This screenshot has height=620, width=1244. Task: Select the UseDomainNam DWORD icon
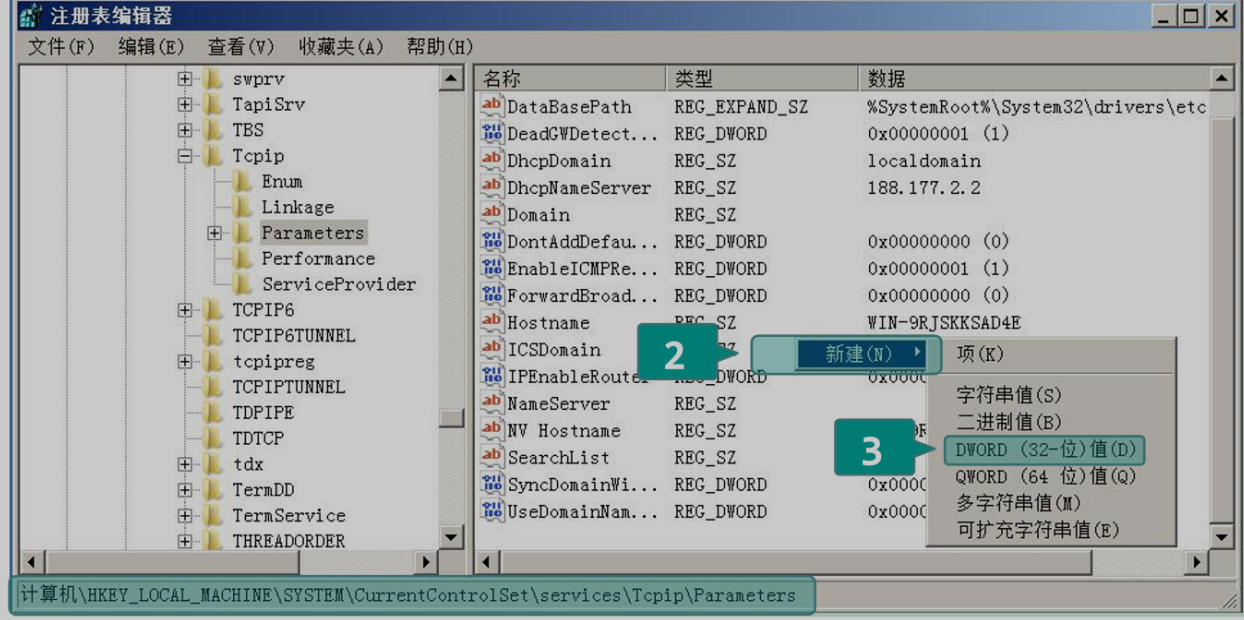(x=492, y=511)
